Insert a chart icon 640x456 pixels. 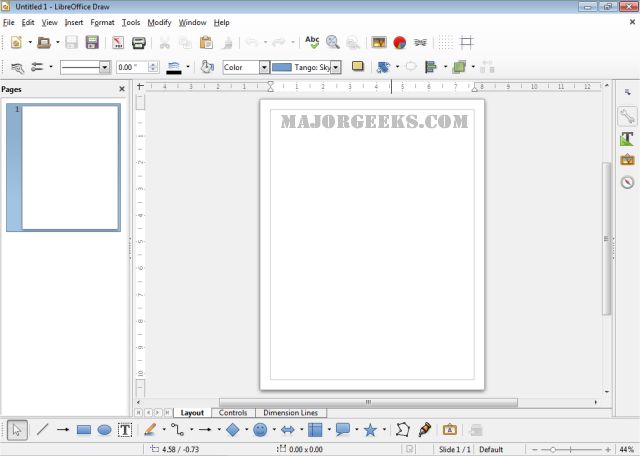coord(400,42)
